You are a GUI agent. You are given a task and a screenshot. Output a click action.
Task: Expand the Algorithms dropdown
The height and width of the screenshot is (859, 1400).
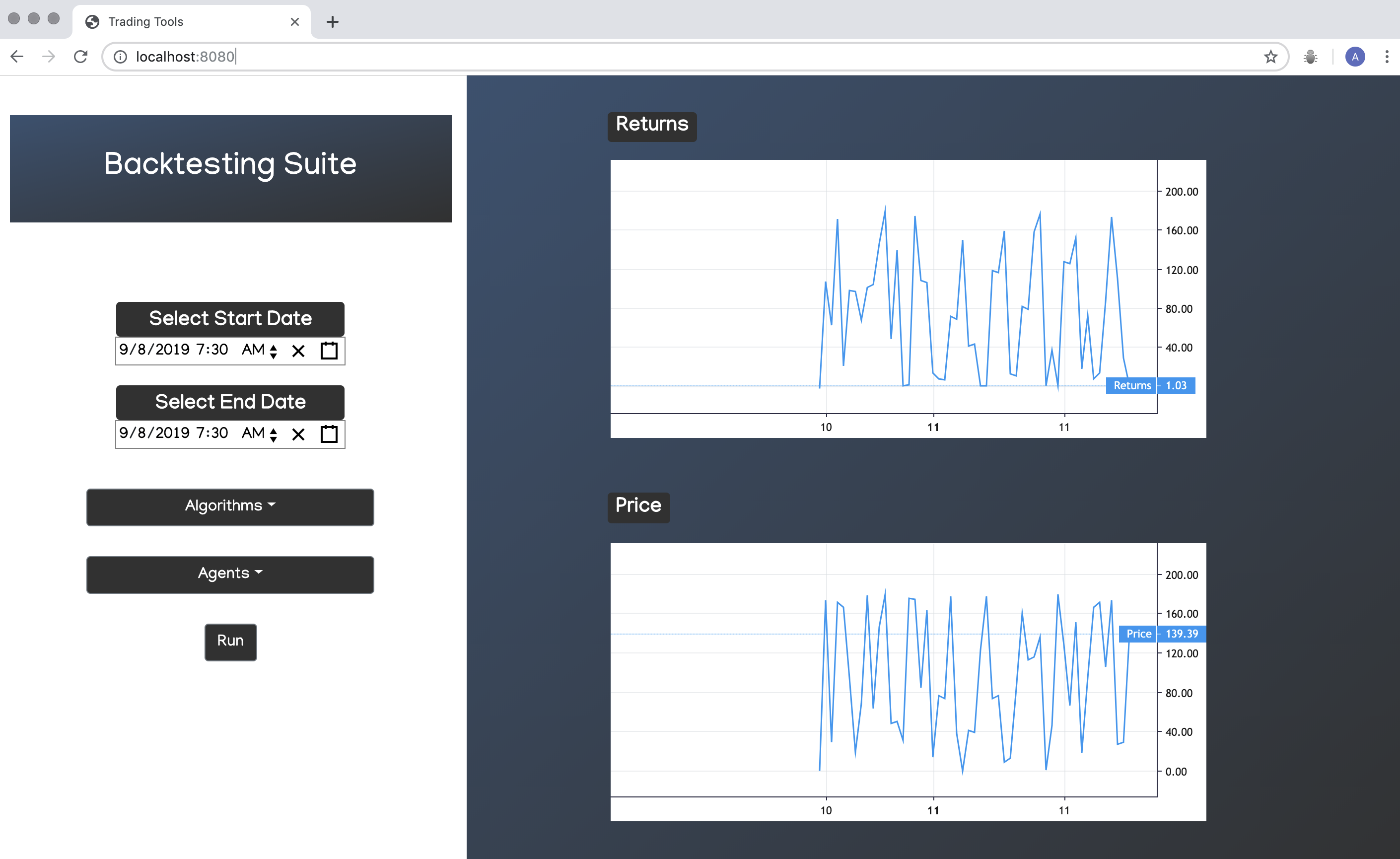click(230, 506)
